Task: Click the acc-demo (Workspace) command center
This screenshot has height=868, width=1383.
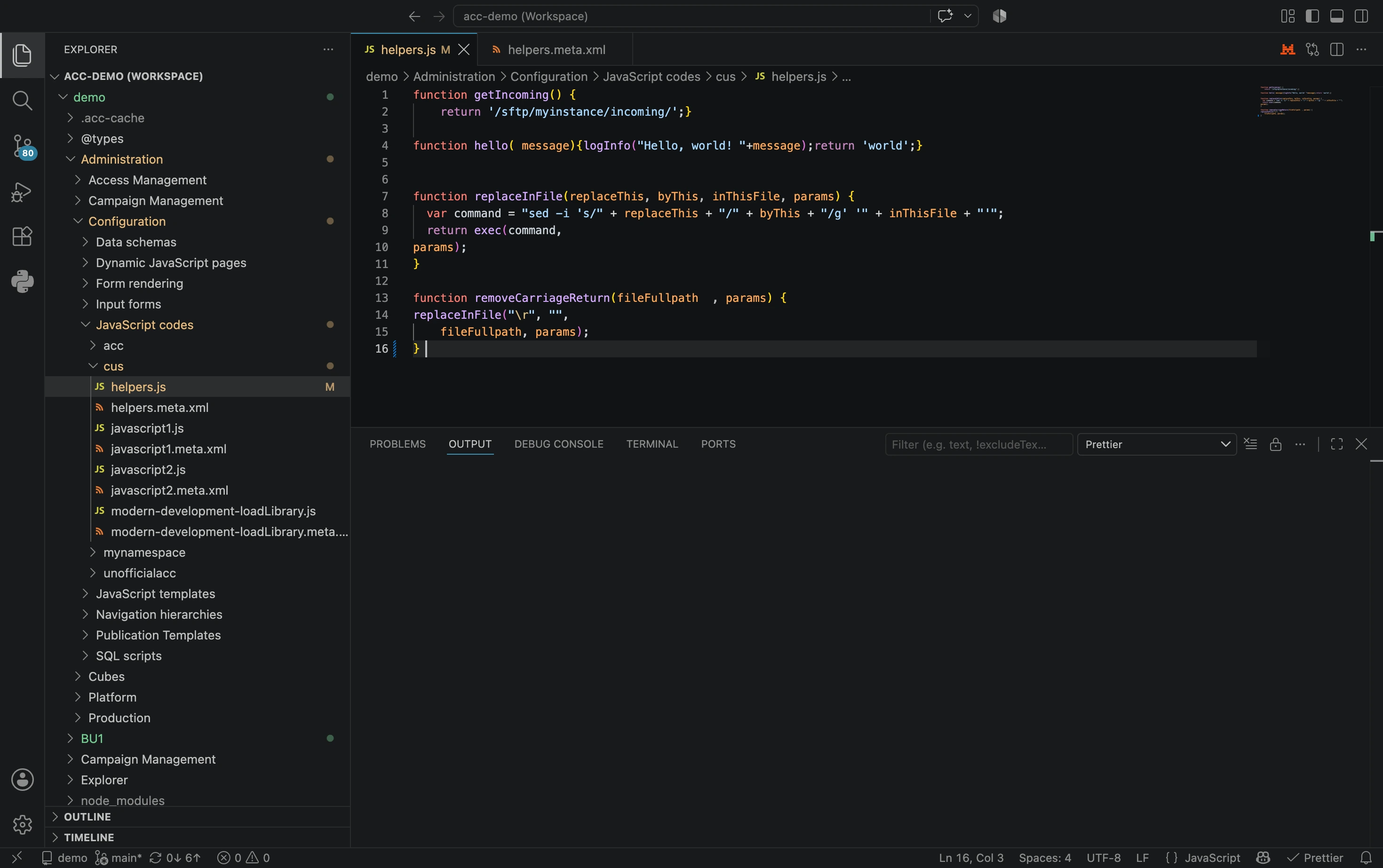Action: 691,16
